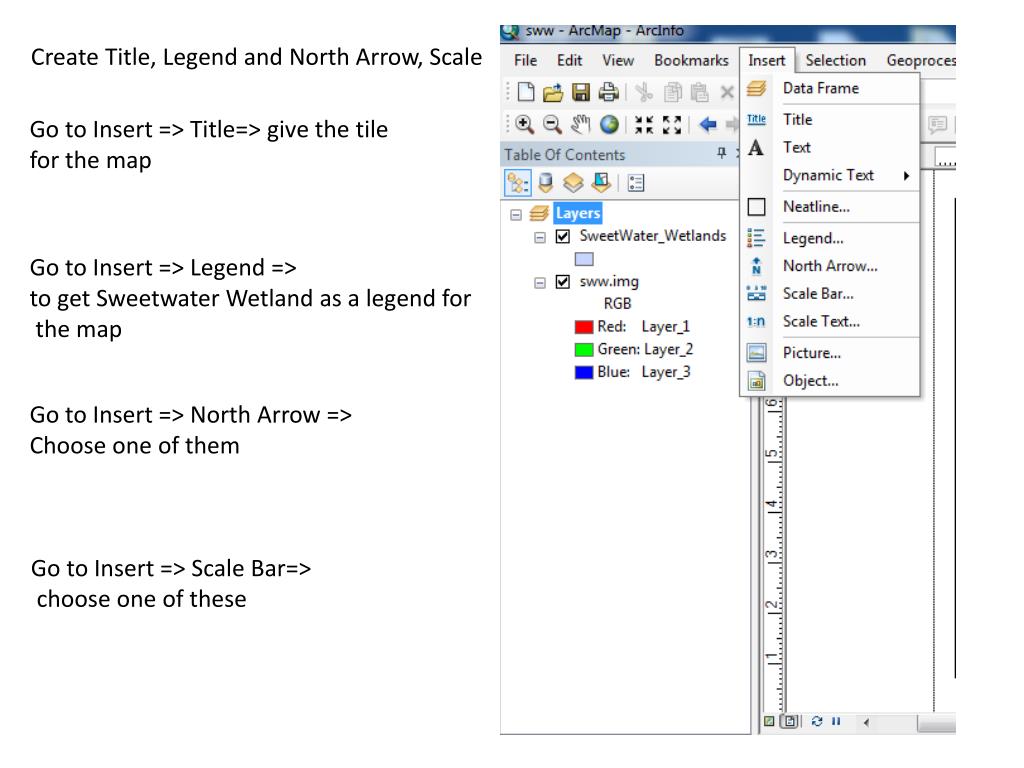Click the Refresh view icon at bottom
Image resolution: width=1024 pixels, height=768 pixels.
tap(817, 722)
